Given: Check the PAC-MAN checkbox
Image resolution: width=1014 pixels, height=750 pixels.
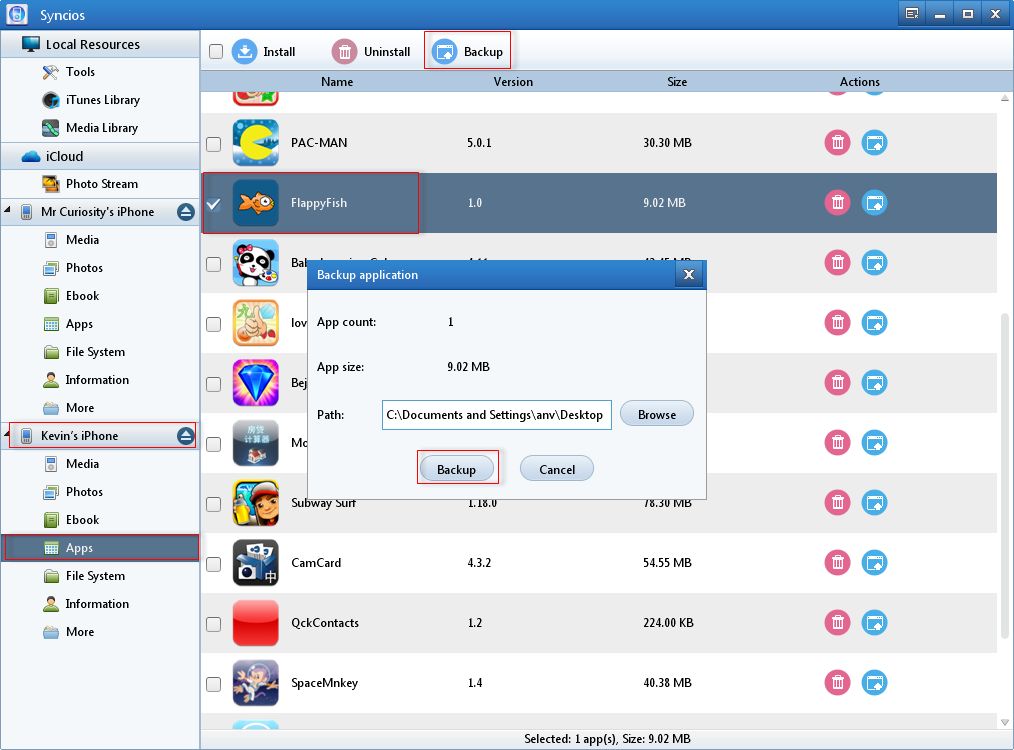Looking at the screenshot, I should click(213, 144).
